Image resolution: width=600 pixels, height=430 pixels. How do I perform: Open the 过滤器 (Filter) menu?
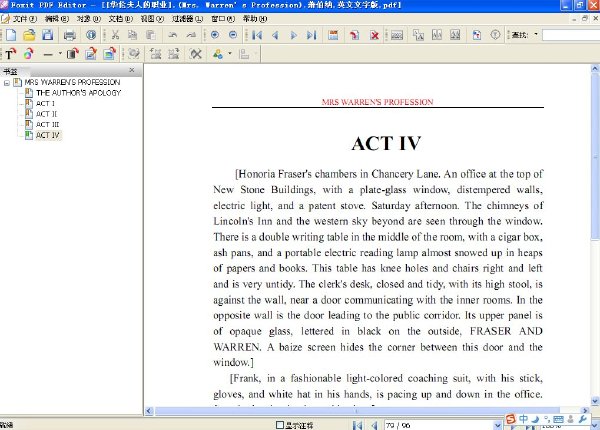(187, 19)
